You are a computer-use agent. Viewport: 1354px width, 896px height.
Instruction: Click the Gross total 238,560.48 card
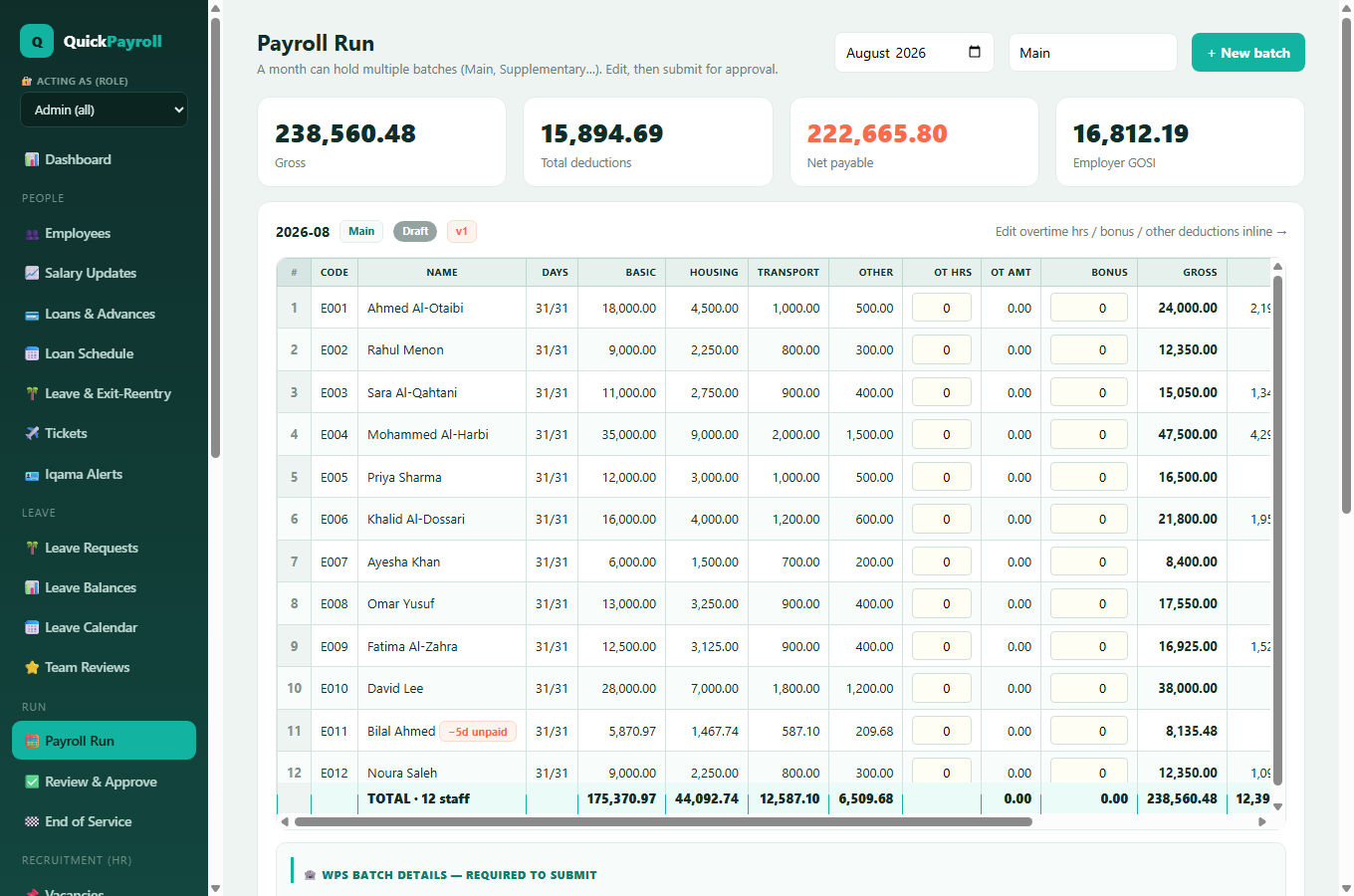[382, 141]
